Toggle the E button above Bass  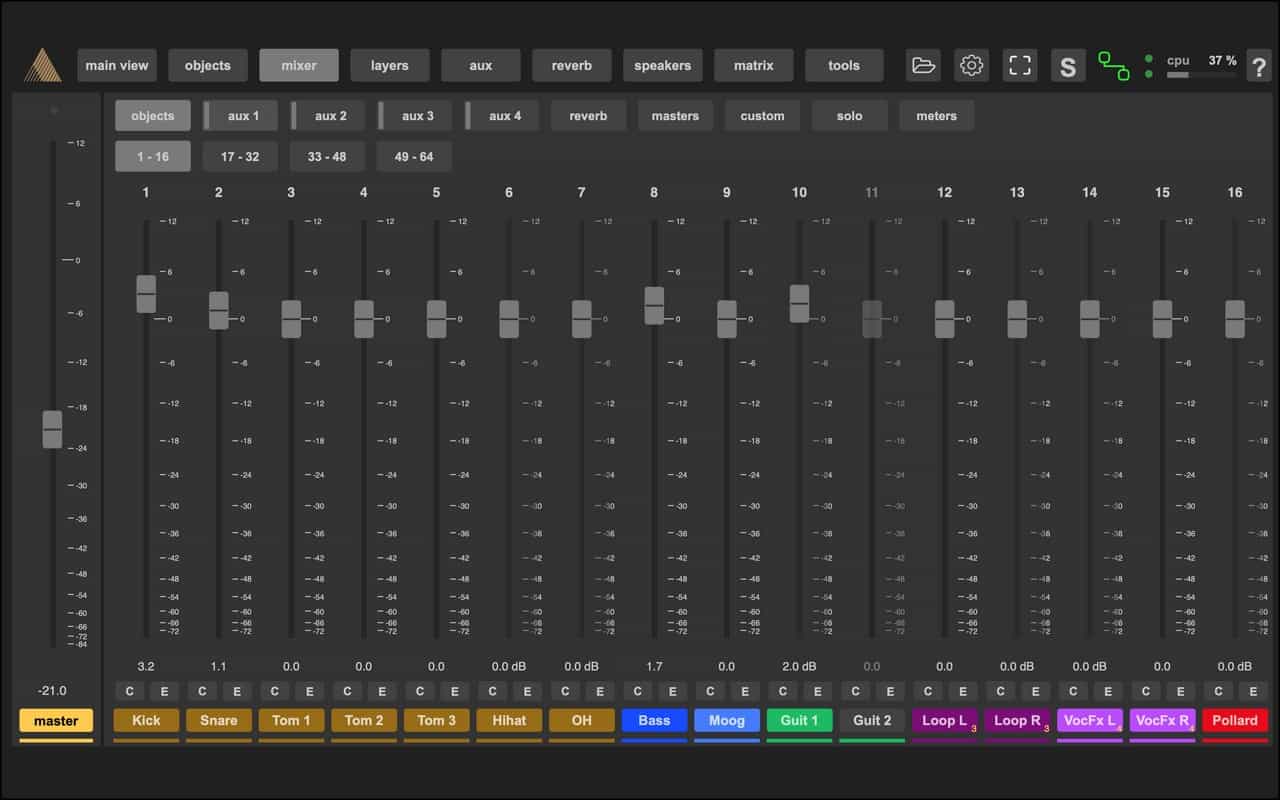tap(672, 691)
